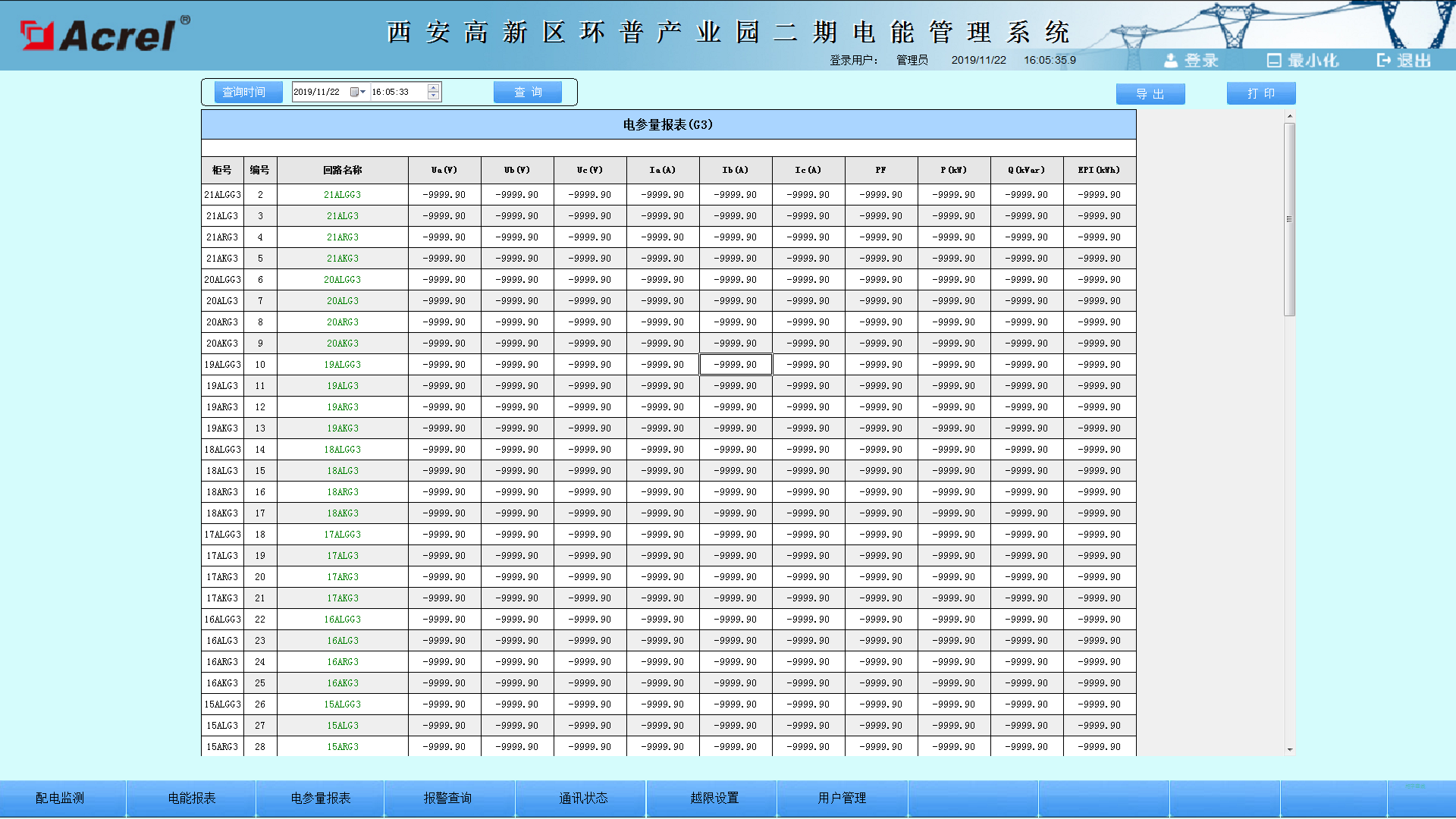The height and width of the screenshot is (819, 1456).
Task: Click the 查询 query button
Action: (x=528, y=91)
